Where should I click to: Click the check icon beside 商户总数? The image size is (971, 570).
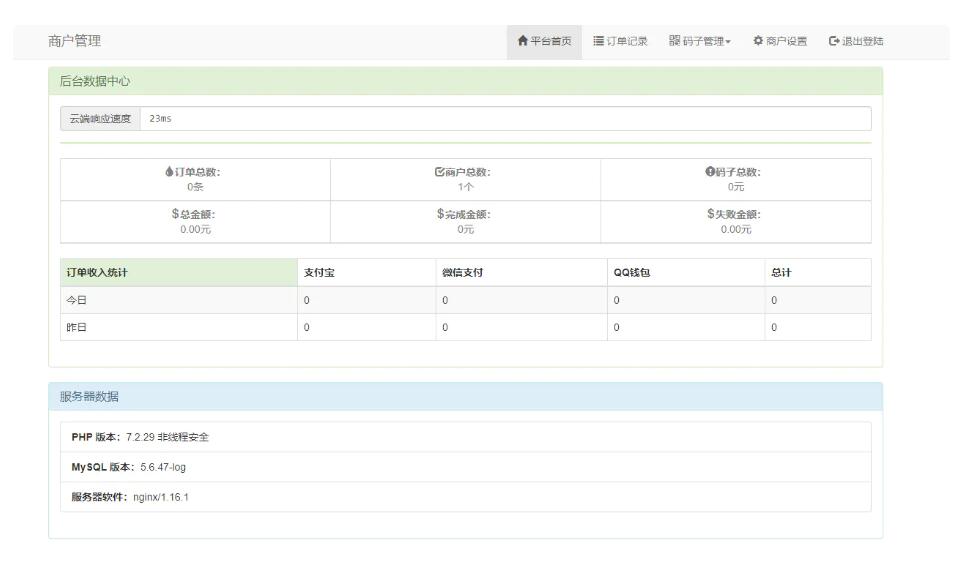pos(439,173)
